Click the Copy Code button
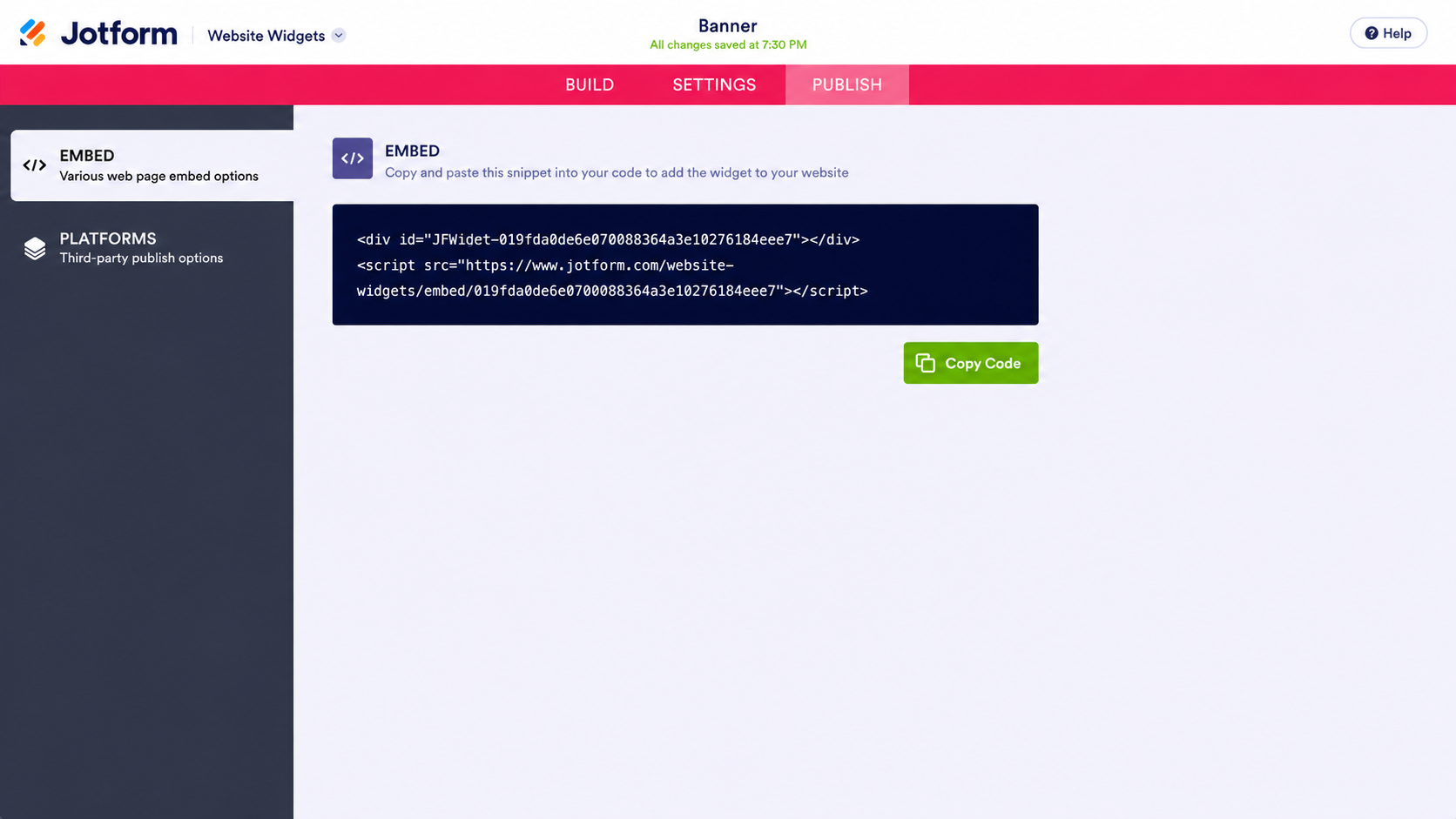This screenshot has height=819, width=1456. [x=971, y=363]
